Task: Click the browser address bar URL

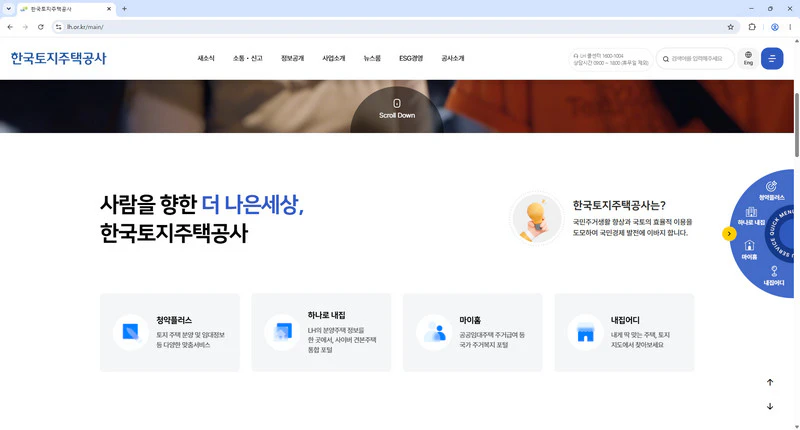Action: [x=85, y=27]
